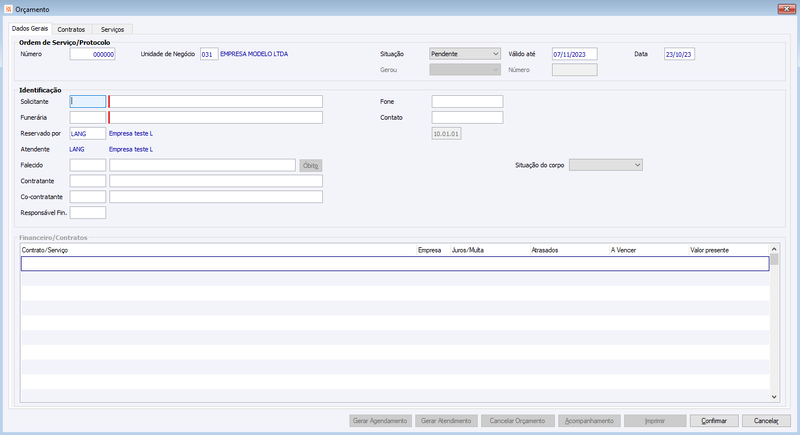Click the Funerária code field

(88, 117)
